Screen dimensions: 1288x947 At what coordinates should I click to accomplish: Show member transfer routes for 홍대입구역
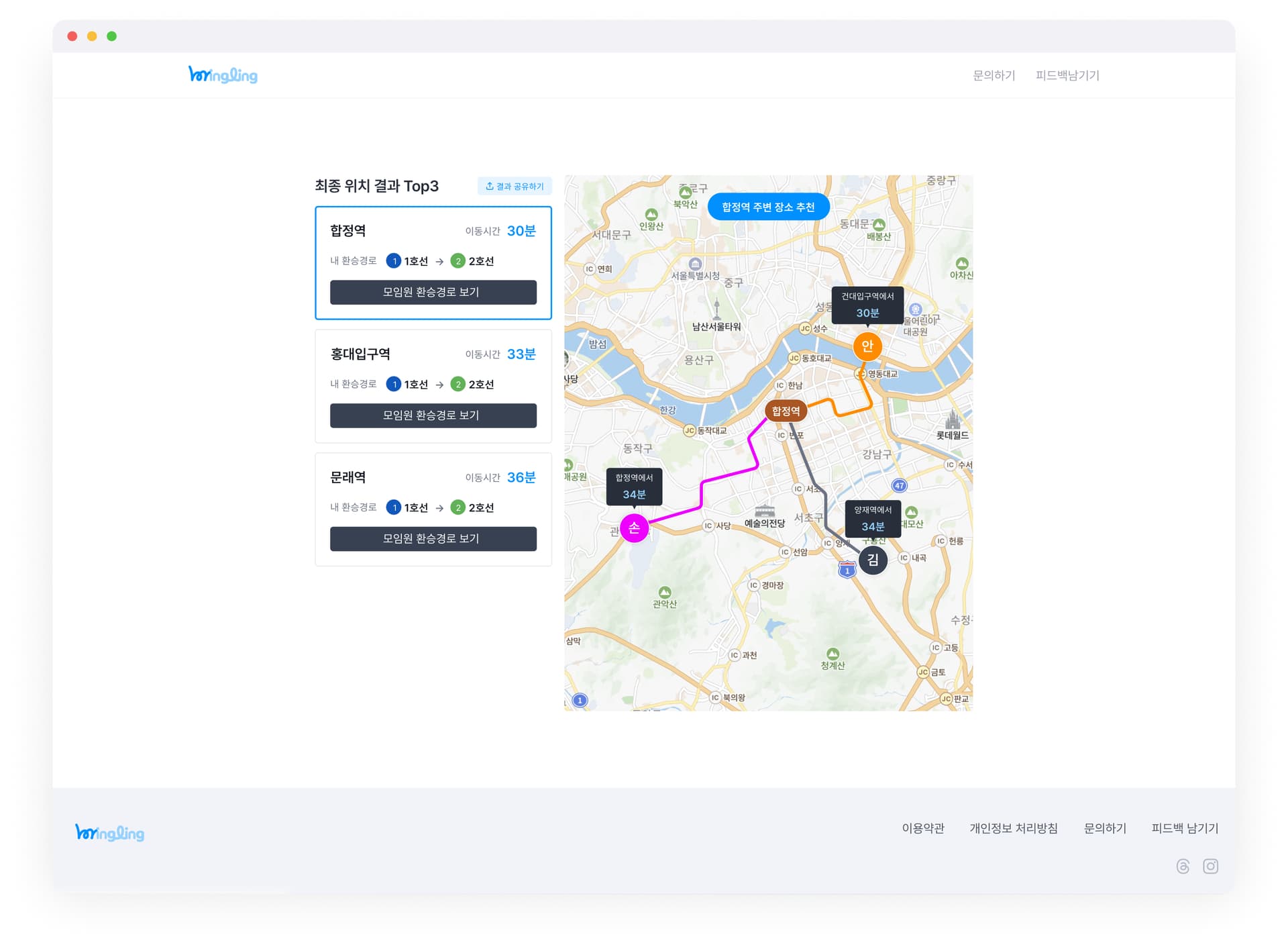pyautogui.click(x=433, y=415)
